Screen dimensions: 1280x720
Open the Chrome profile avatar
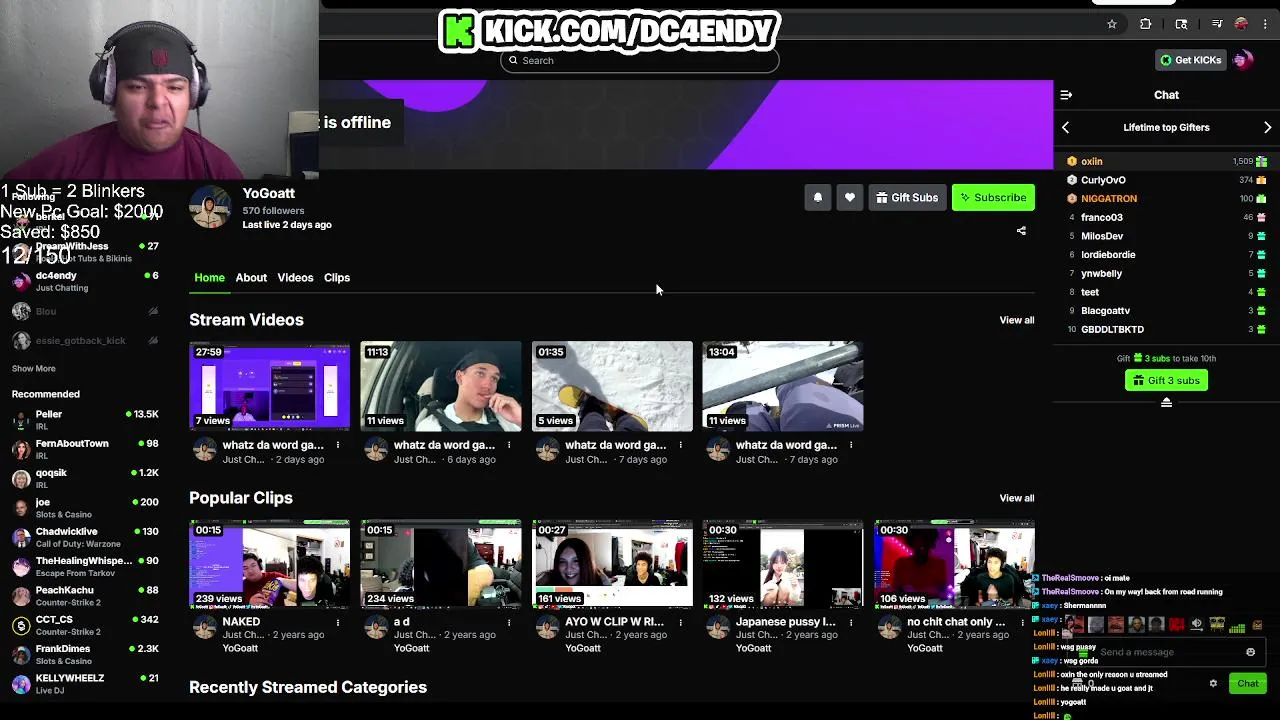click(x=1241, y=24)
